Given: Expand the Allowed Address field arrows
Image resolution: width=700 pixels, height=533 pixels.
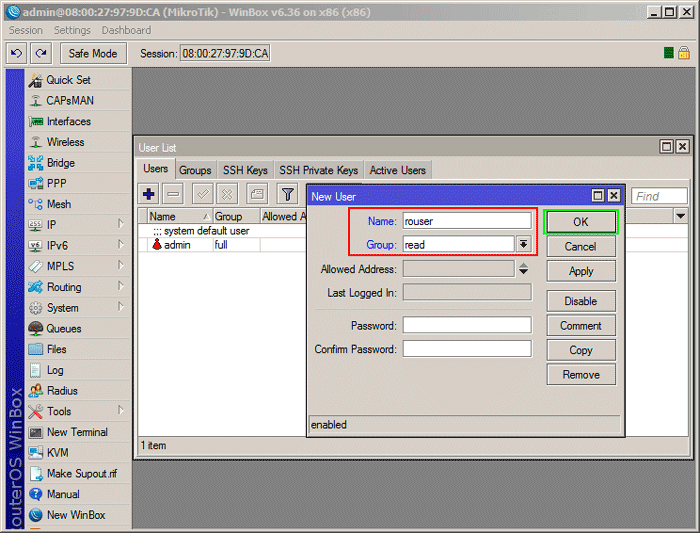Looking at the screenshot, I should (x=523, y=268).
